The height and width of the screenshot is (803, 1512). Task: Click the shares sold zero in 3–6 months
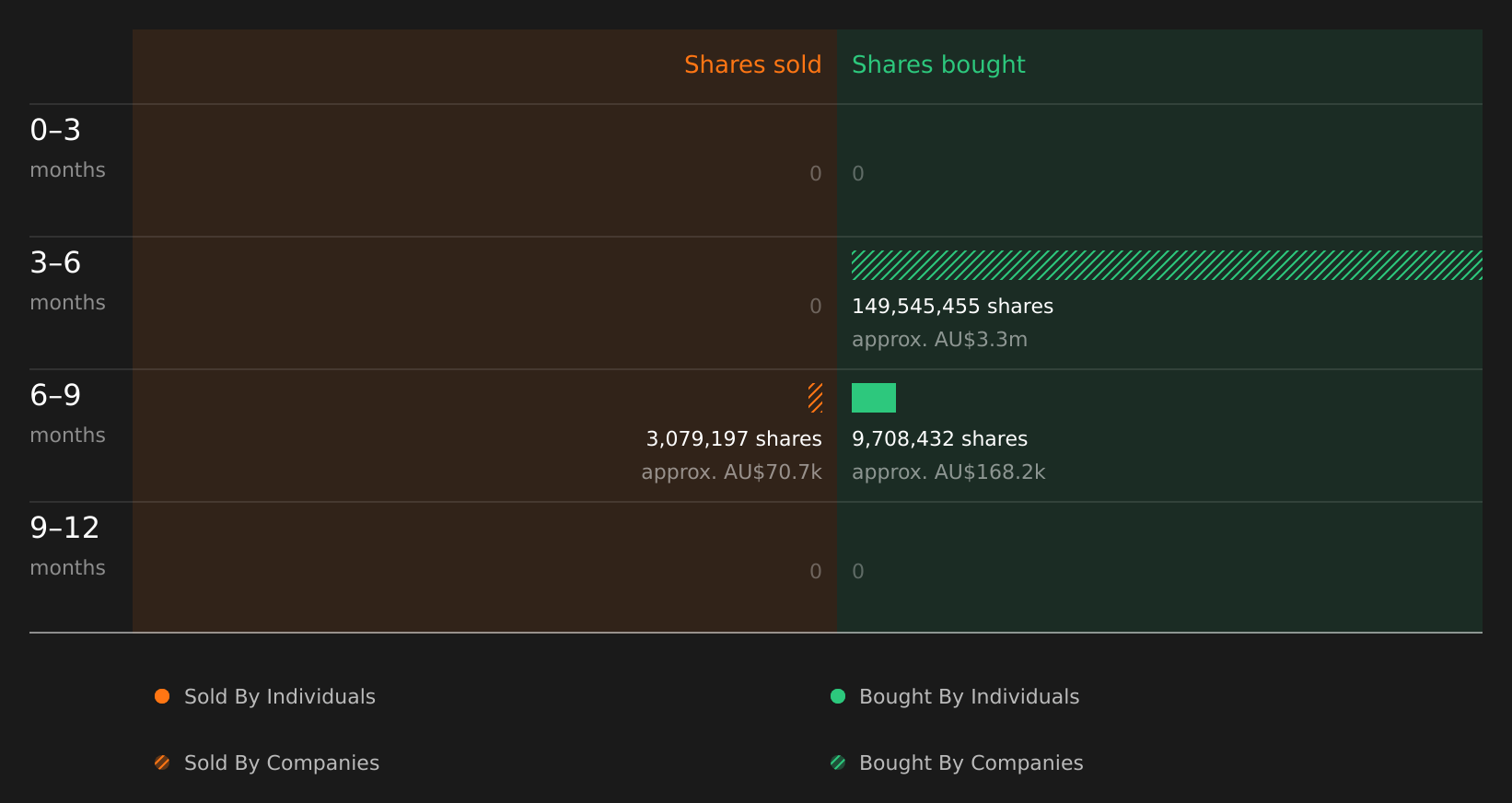pyautogui.click(x=816, y=307)
